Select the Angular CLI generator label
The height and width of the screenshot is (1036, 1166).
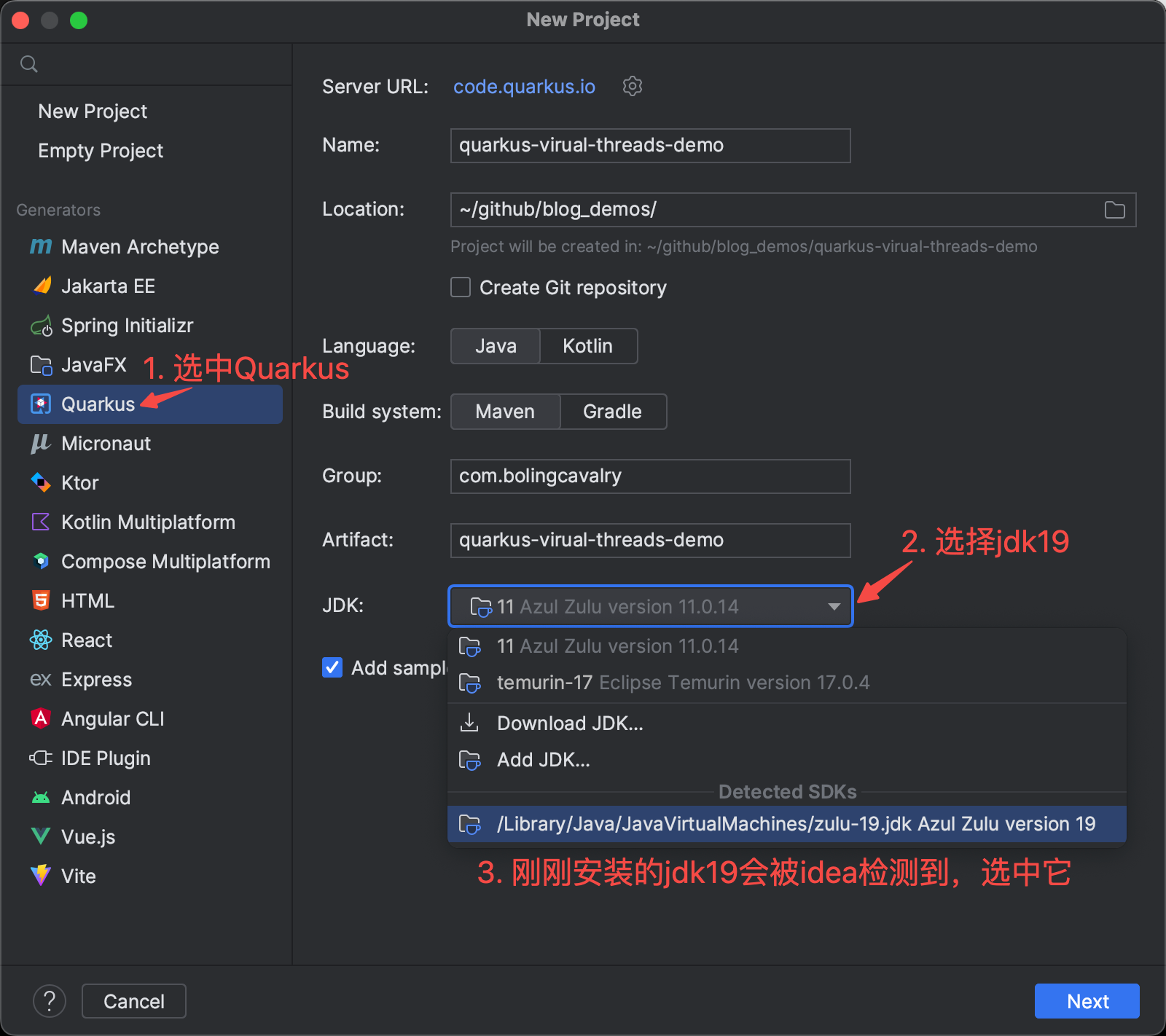(x=113, y=718)
